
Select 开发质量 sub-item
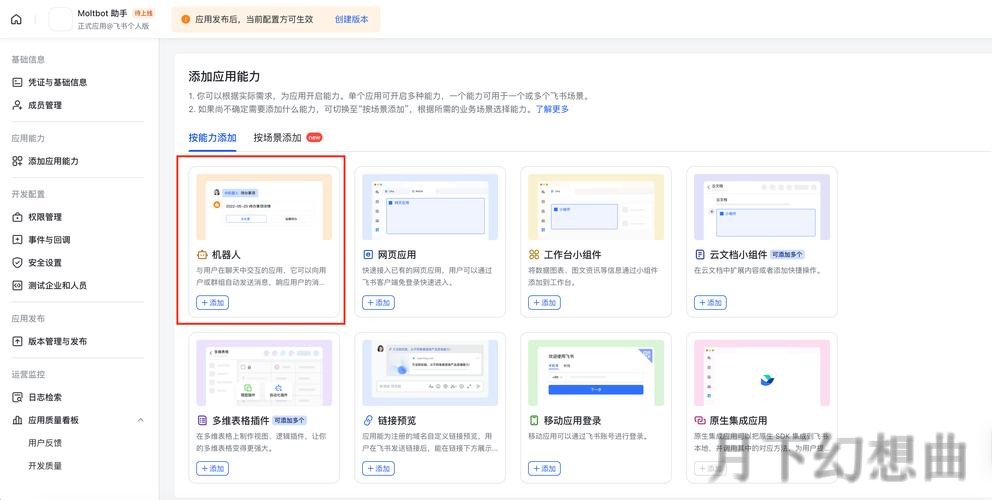pyautogui.click(x=45, y=466)
